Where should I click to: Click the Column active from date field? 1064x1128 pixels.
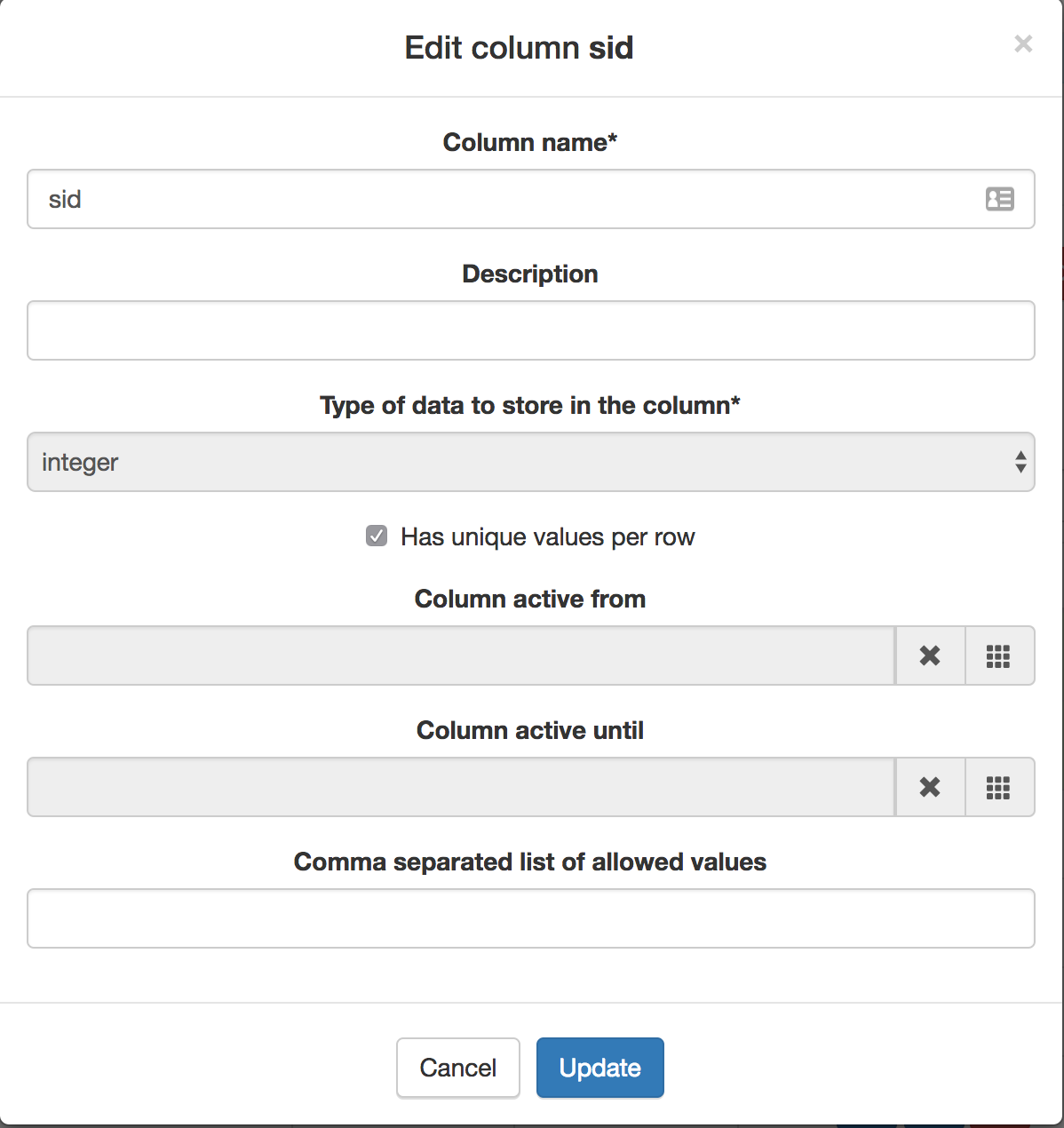(x=461, y=655)
